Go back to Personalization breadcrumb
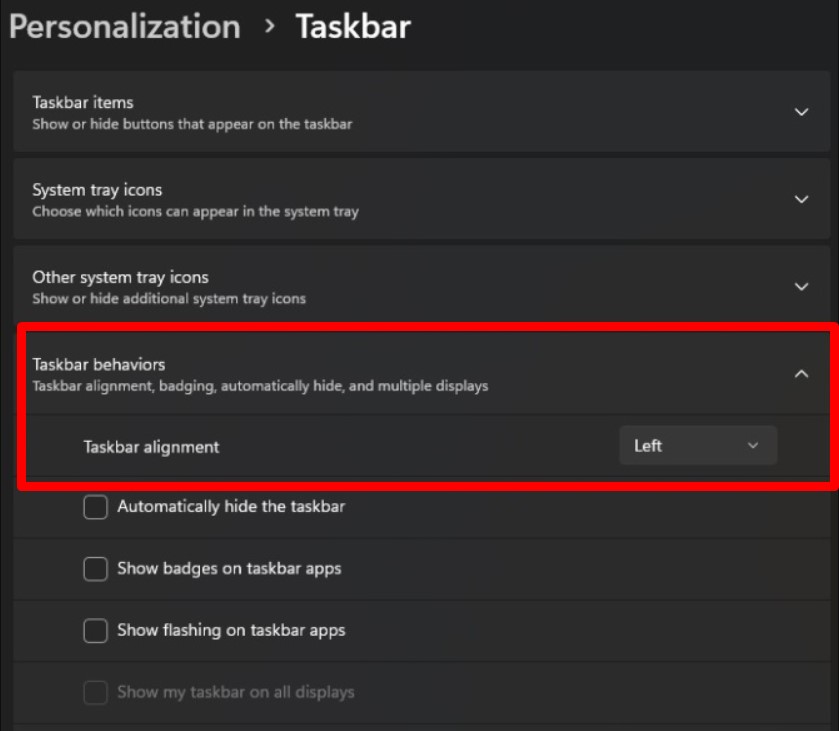Image resolution: width=839 pixels, height=731 pixels. pyautogui.click(x=125, y=27)
